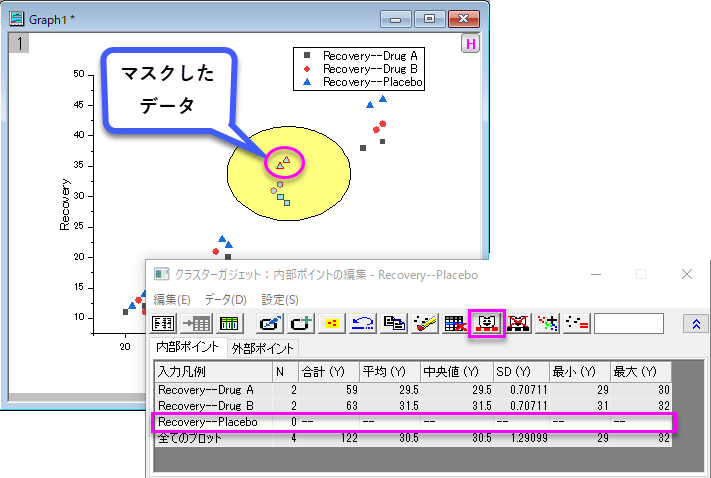Image resolution: width=711 pixels, height=478 pixels.
Task: Click the Graph1 window title bar icon
Action: [x=17, y=19]
